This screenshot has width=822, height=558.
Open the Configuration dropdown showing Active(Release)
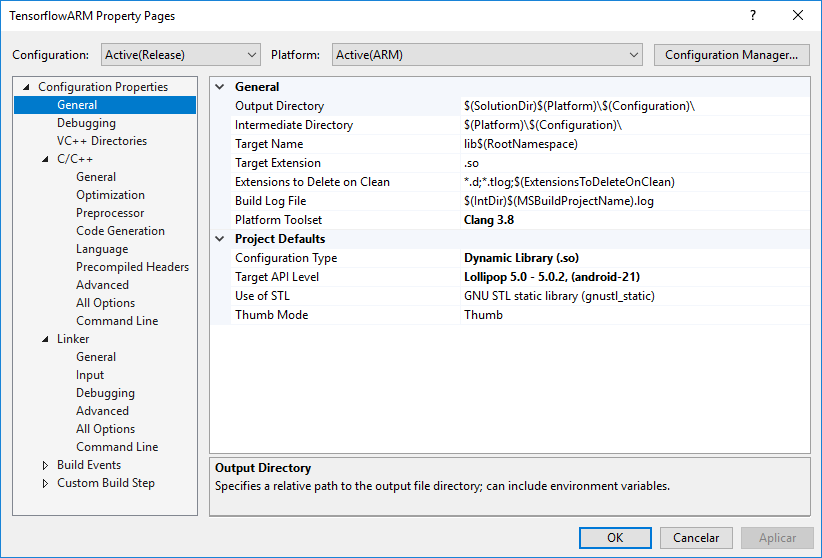point(180,55)
